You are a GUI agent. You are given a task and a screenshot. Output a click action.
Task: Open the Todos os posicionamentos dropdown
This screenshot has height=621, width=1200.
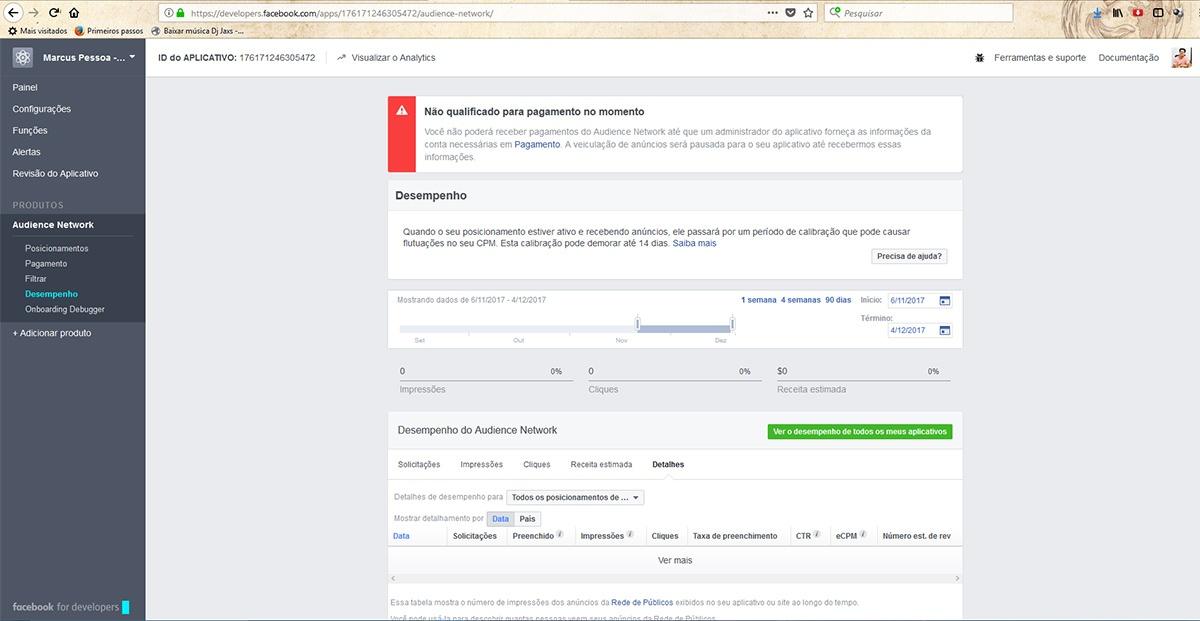(575, 497)
